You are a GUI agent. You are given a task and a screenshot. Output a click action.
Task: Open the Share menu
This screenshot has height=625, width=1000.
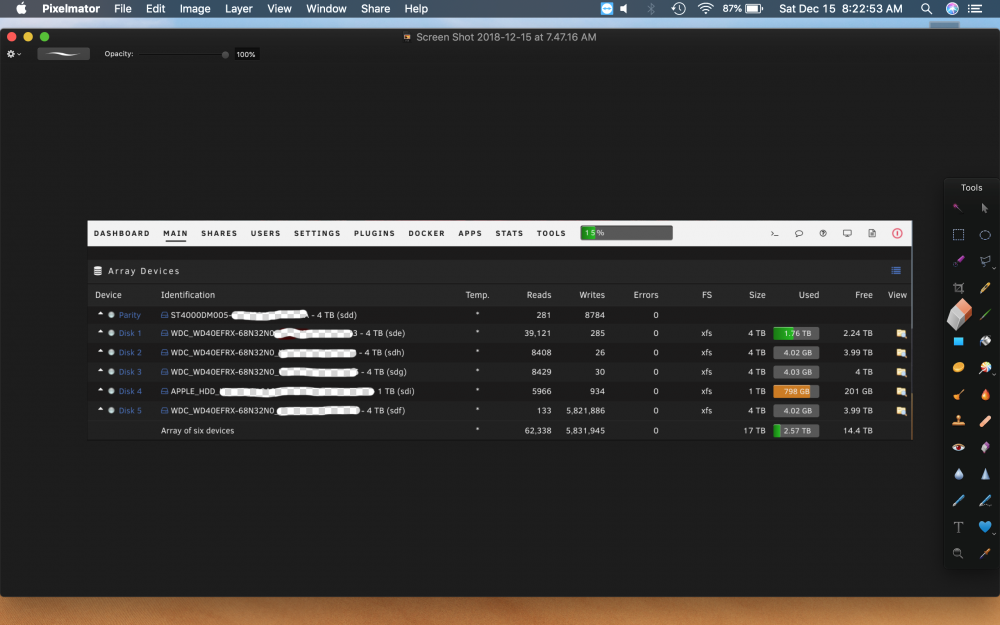coord(375,9)
